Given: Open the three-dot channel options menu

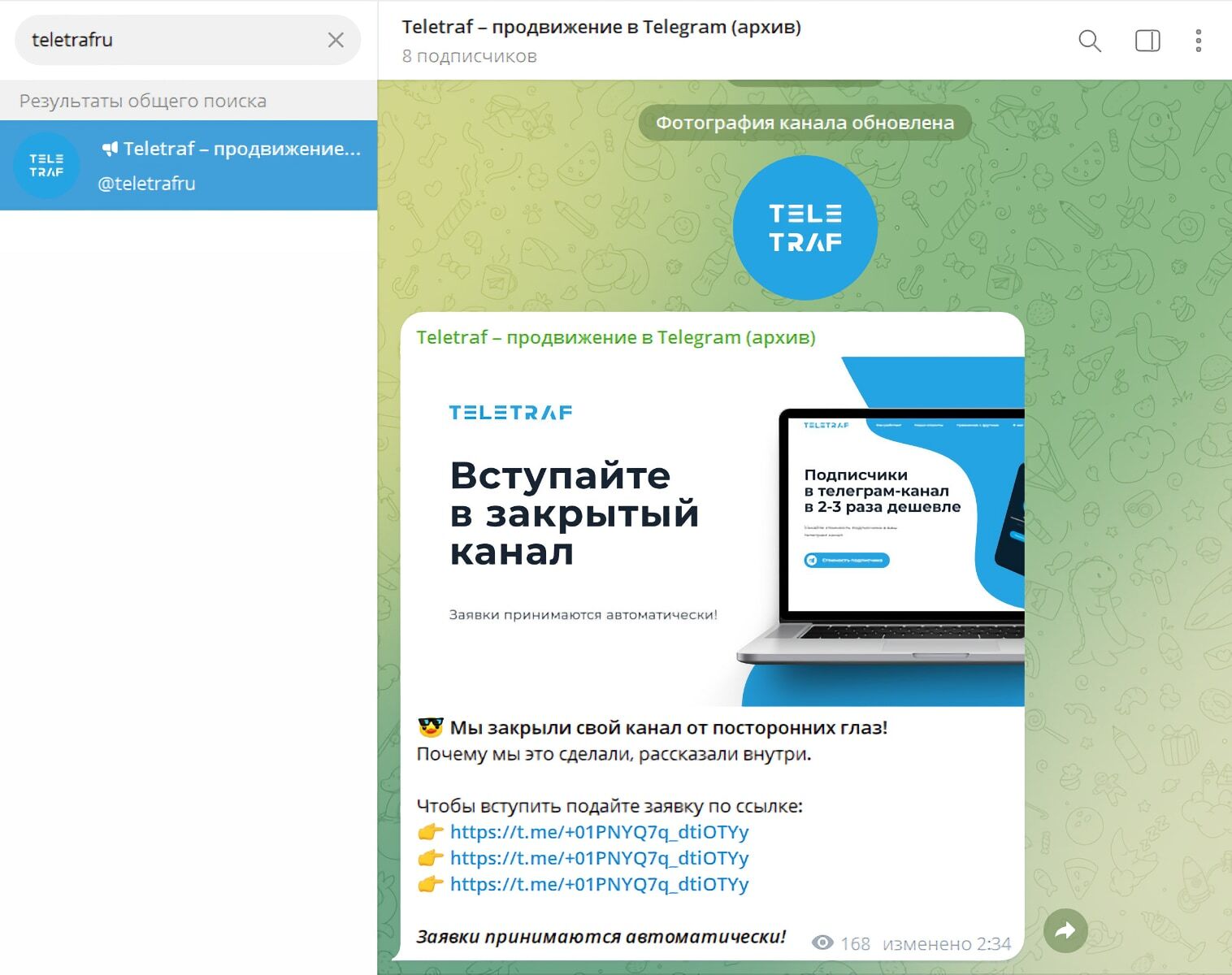Looking at the screenshot, I should (x=1198, y=41).
